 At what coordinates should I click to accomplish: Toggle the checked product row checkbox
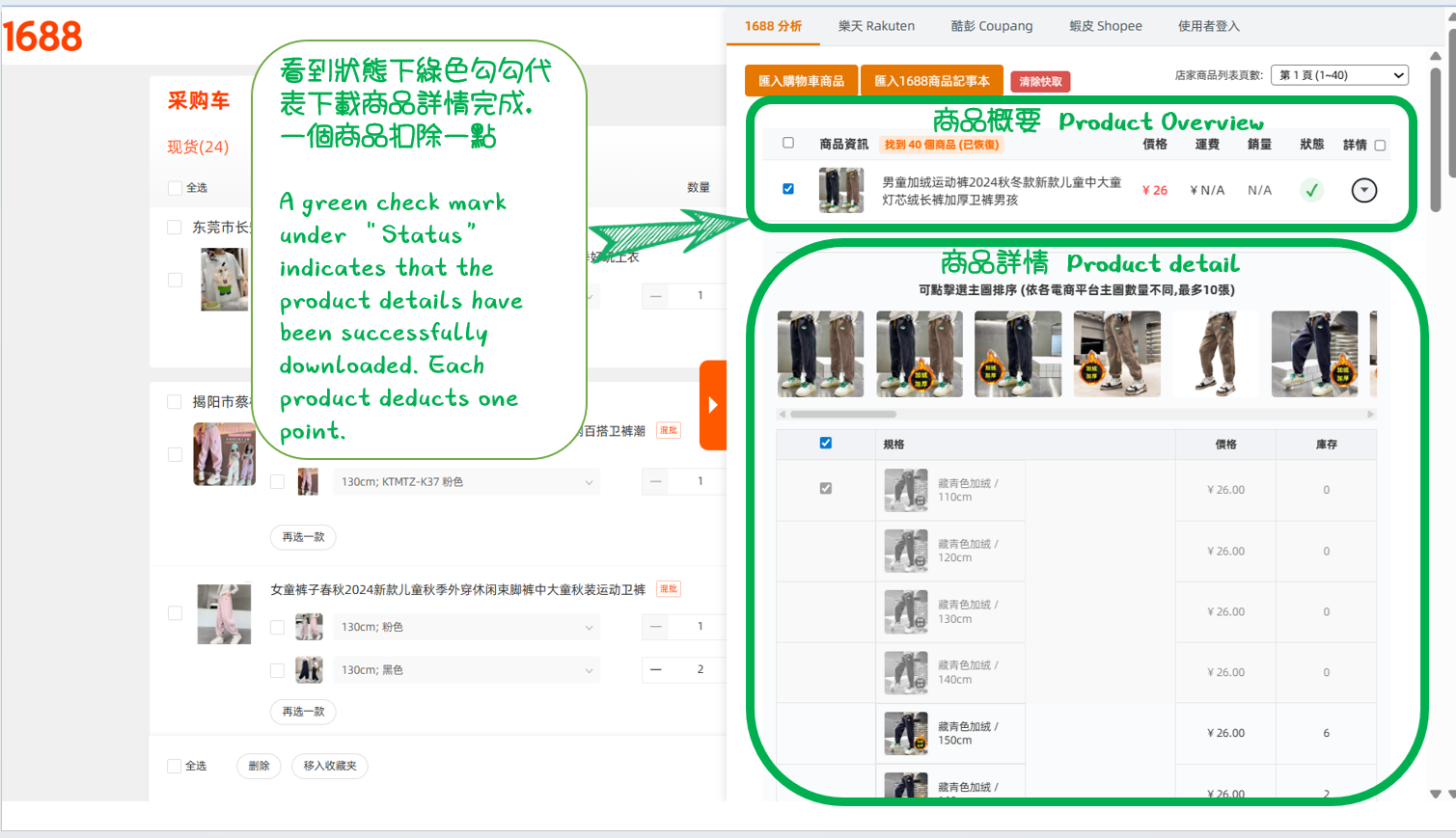788,189
